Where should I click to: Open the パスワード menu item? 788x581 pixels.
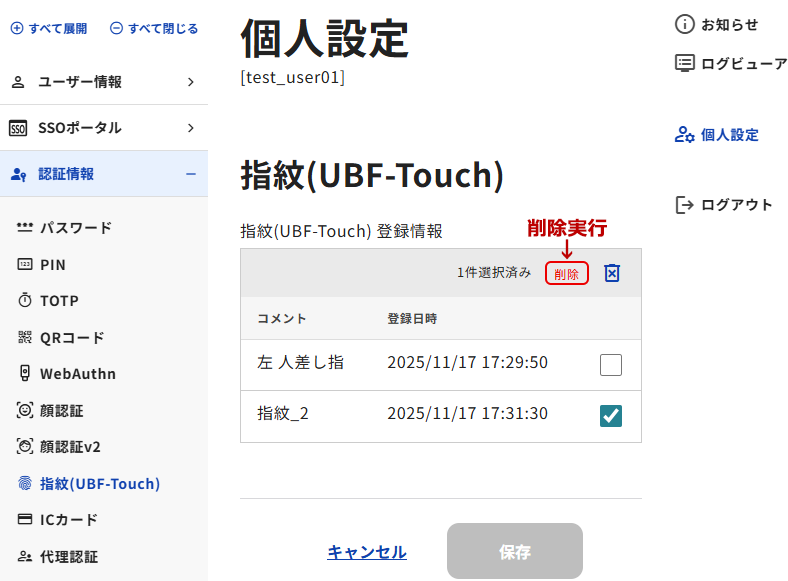[75, 228]
